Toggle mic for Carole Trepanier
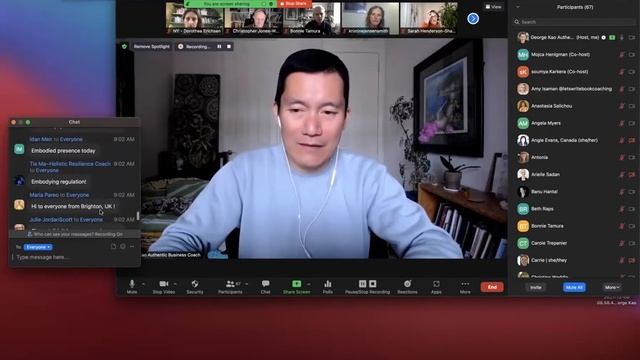The width and height of the screenshot is (640, 360). pos(622,243)
